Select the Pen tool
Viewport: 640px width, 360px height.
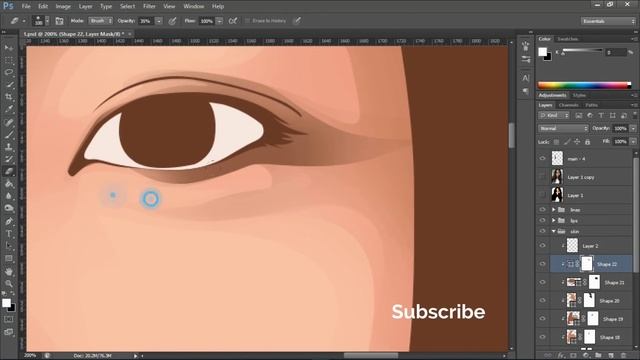(x=9, y=221)
